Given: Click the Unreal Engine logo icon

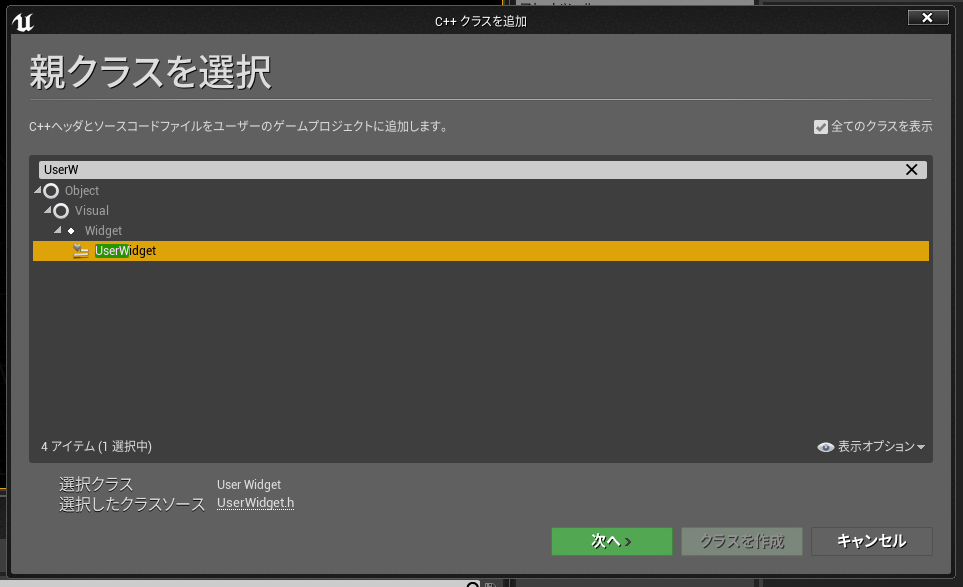Looking at the screenshot, I should [x=23, y=22].
